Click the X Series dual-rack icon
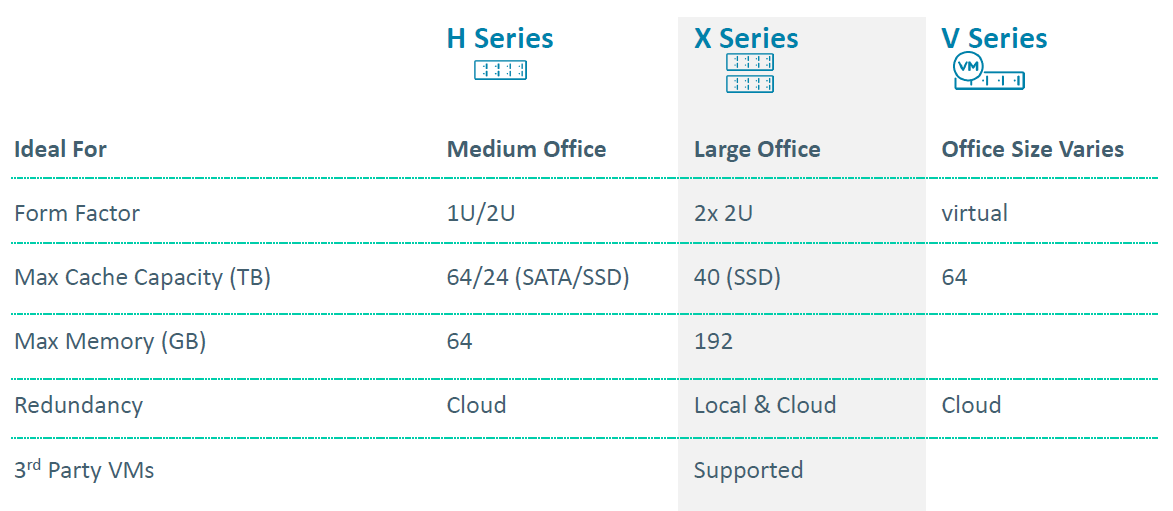 750,73
